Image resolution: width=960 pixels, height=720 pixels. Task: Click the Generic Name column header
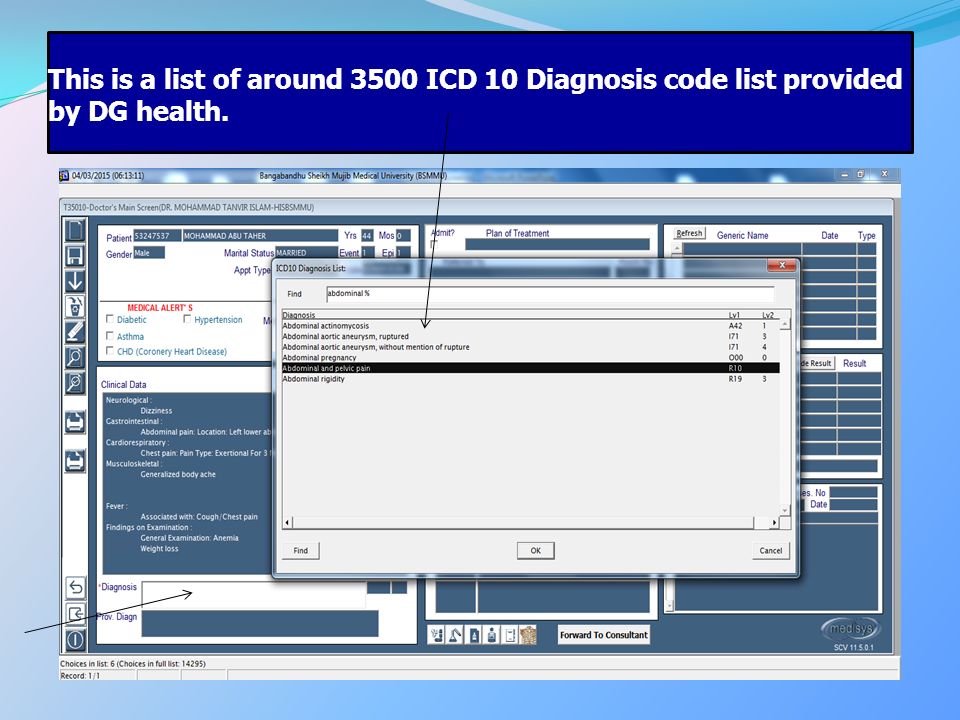point(742,235)
